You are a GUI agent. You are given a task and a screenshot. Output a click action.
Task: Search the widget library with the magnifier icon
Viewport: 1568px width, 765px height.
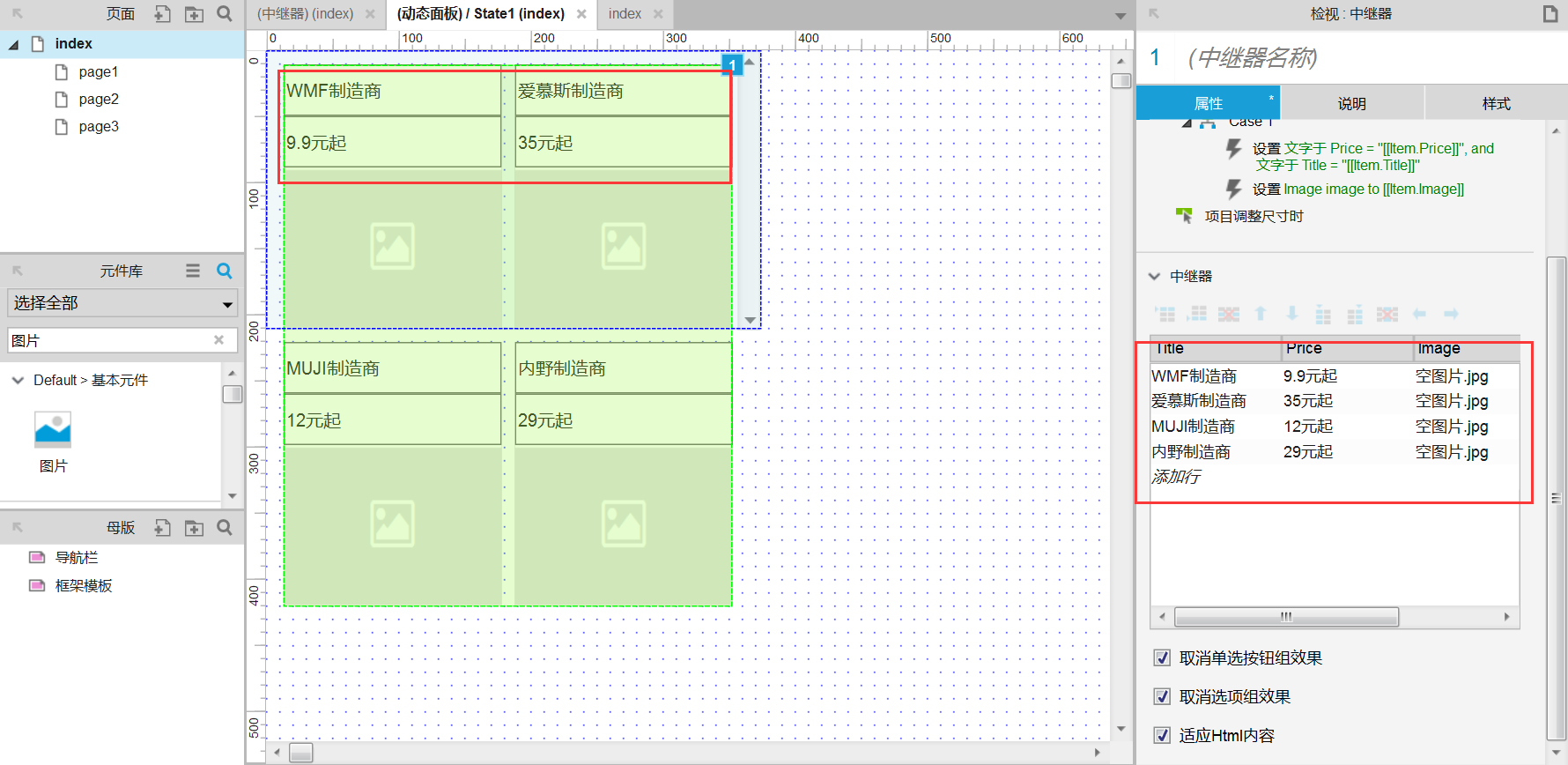(x=225, y=271)
